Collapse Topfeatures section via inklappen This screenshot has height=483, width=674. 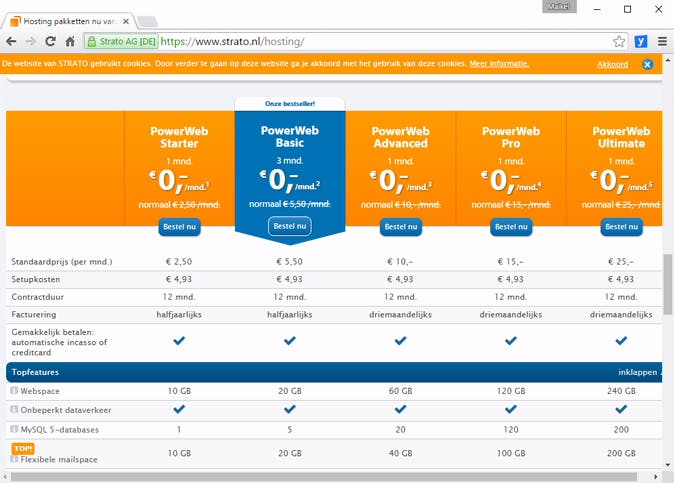click(640, 372)
